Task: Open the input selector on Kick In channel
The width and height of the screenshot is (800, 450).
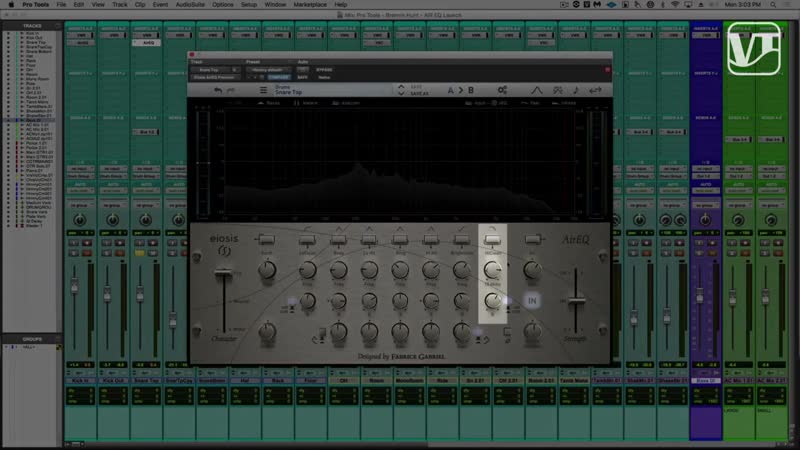Action: (x=80, y=169)
